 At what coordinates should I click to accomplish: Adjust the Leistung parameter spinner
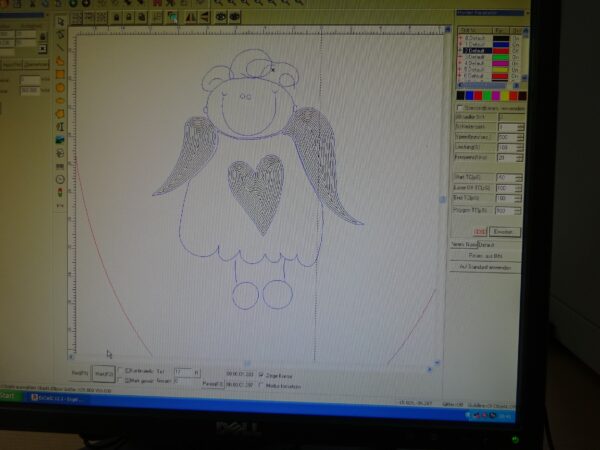pos(519,147)
